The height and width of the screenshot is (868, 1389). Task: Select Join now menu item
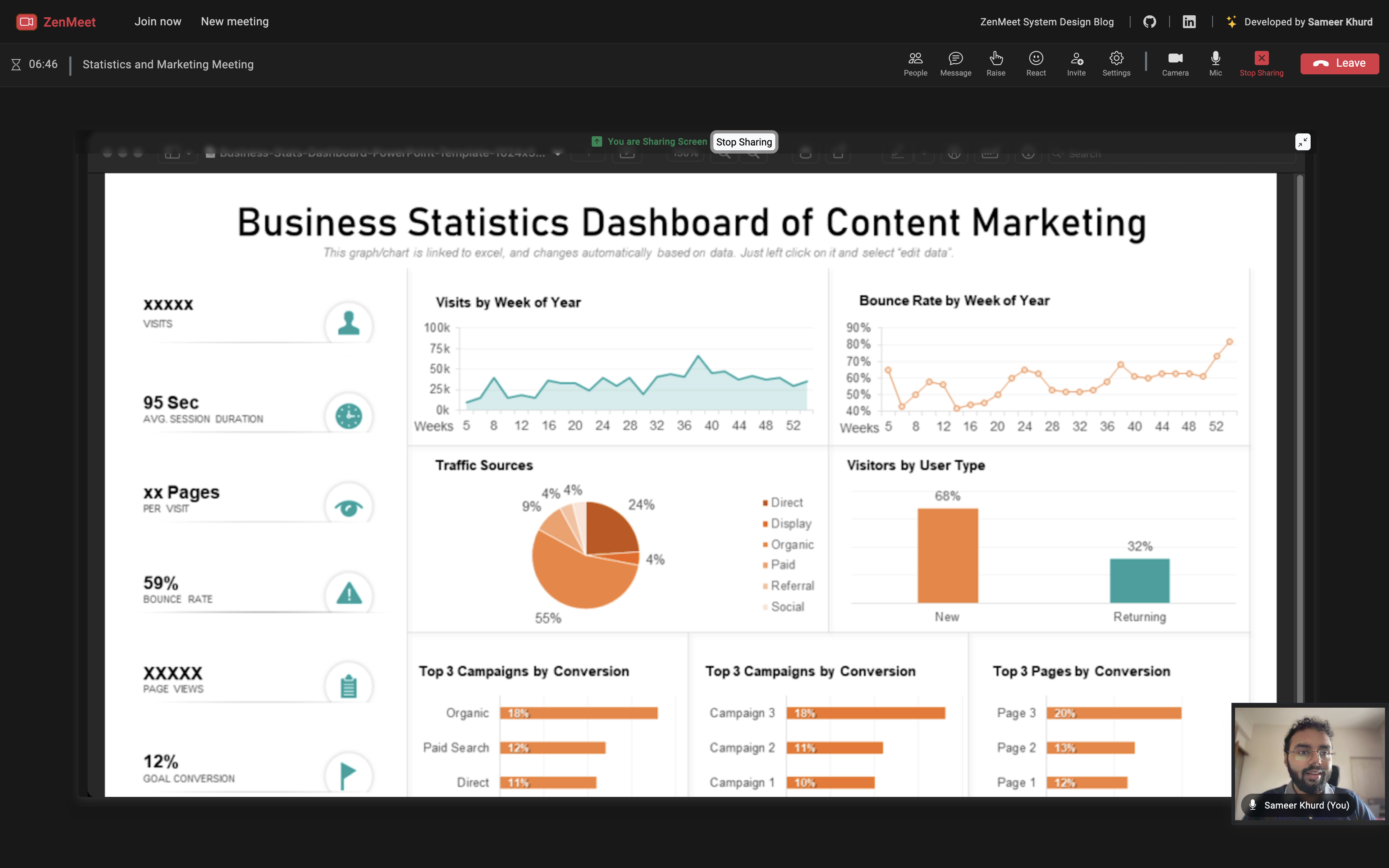click(x=157, y=21)
